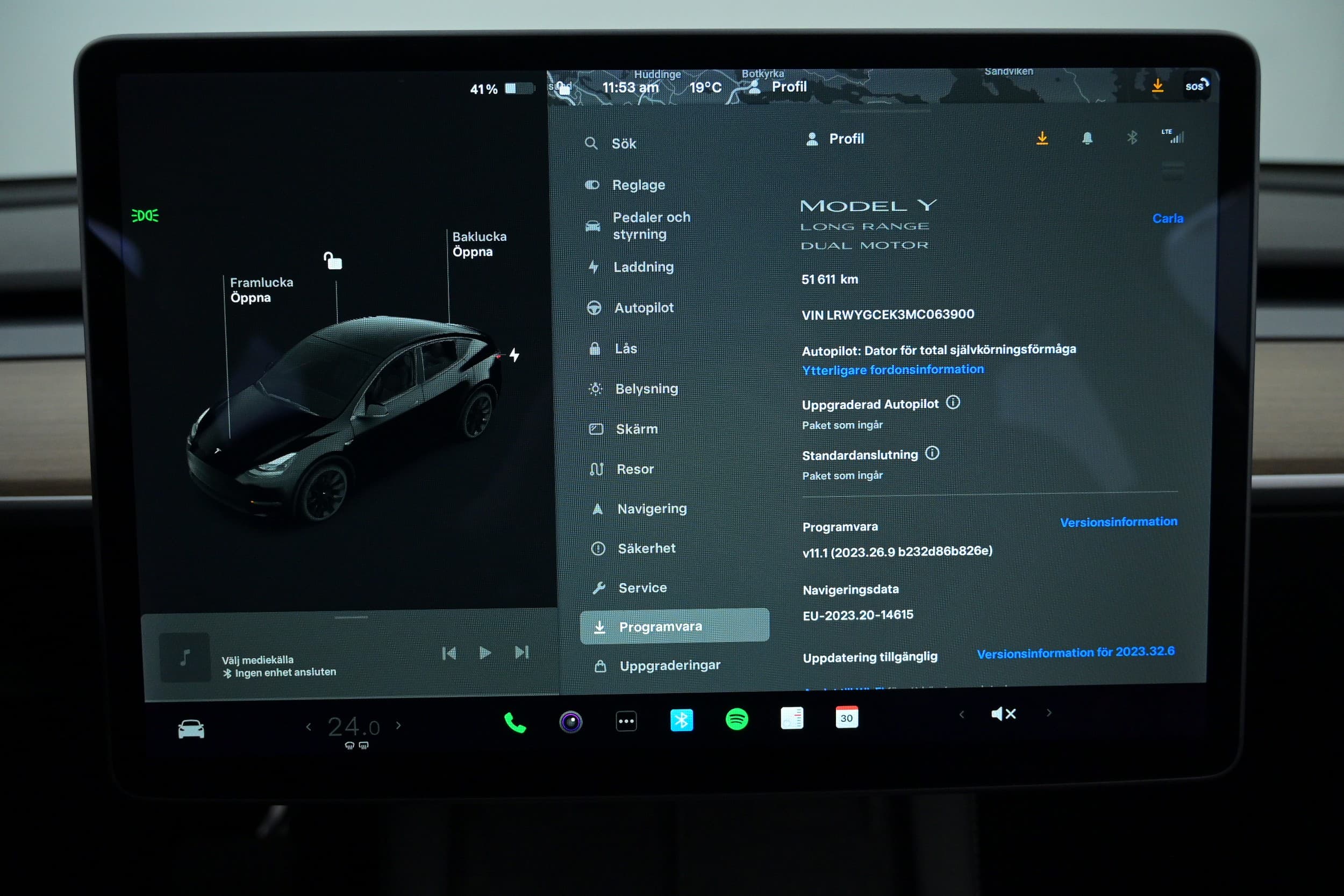Tap info icon next to Standardanslutning
This screenshot has height=896, width=1344.
click(932, 453)
